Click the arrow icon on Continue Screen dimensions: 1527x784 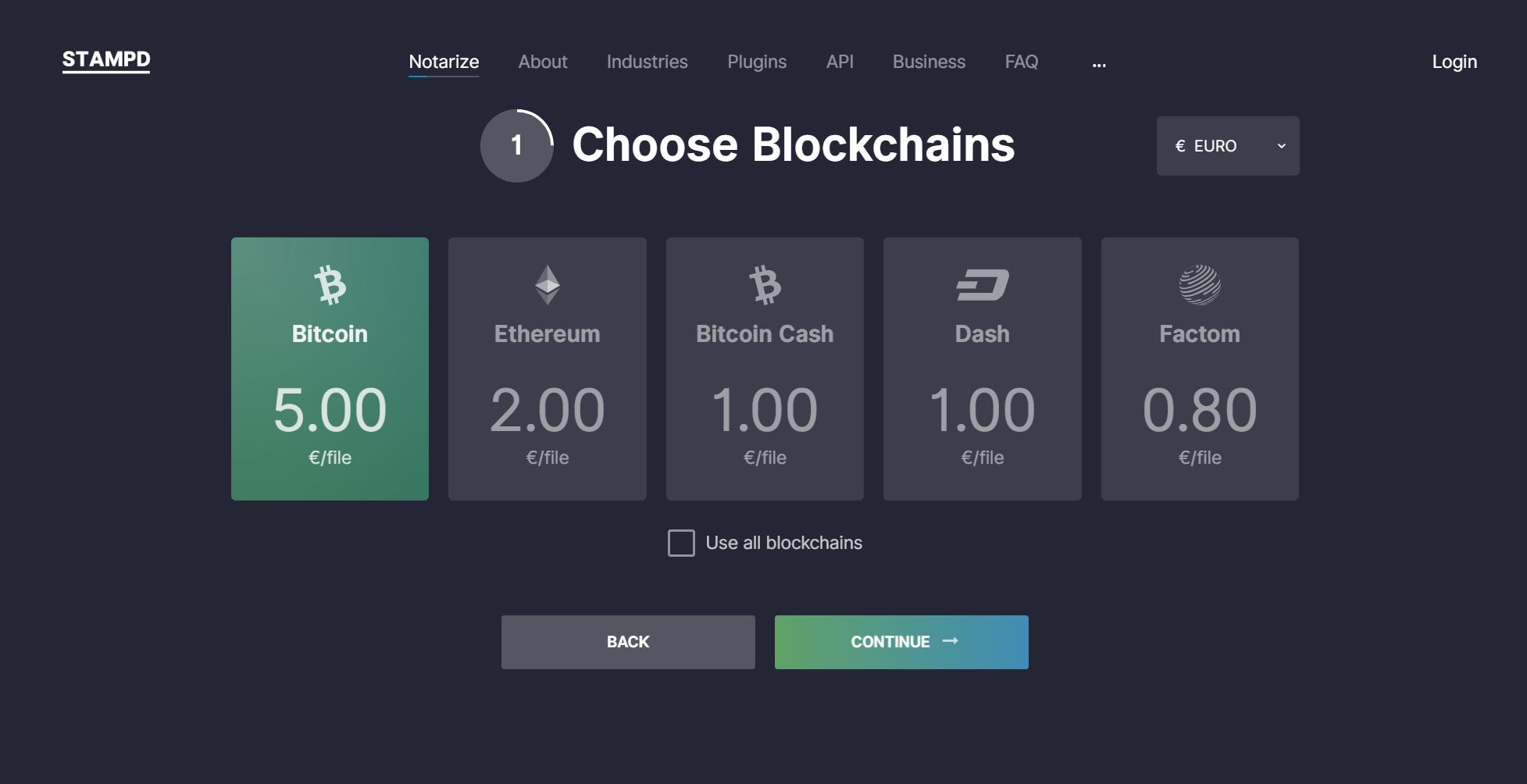click(x=951, y=641)
